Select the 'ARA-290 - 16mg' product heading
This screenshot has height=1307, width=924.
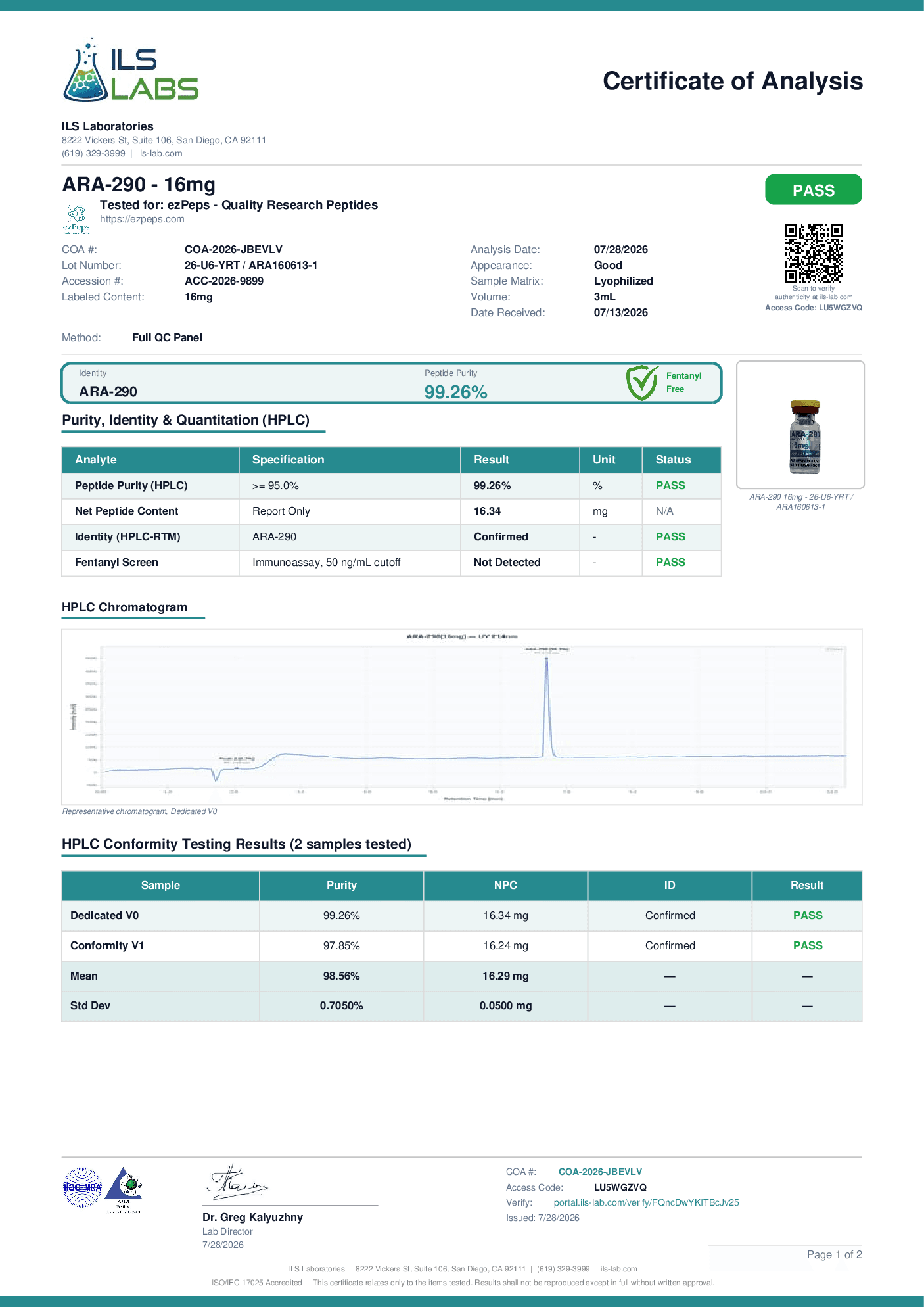tap(139, 185)
